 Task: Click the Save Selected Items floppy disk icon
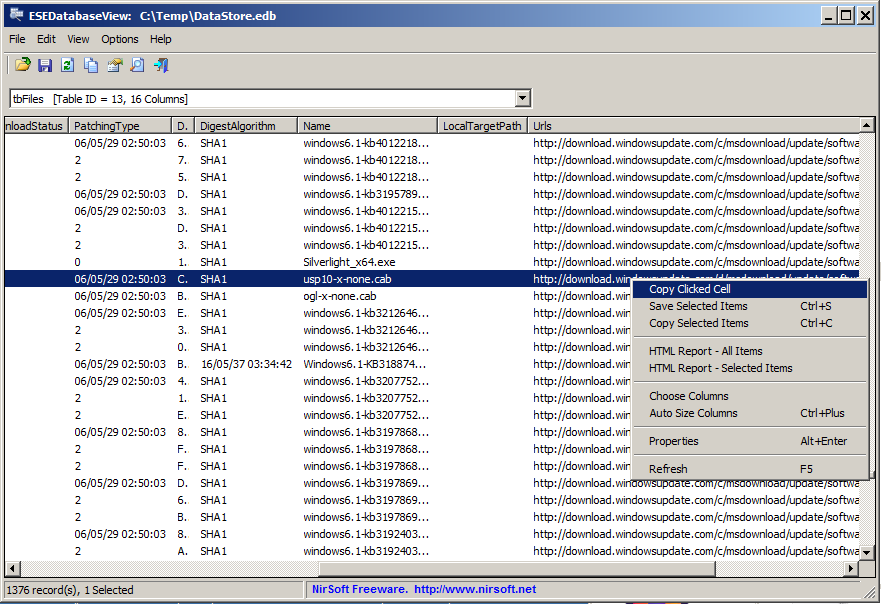tap(45, 65)
